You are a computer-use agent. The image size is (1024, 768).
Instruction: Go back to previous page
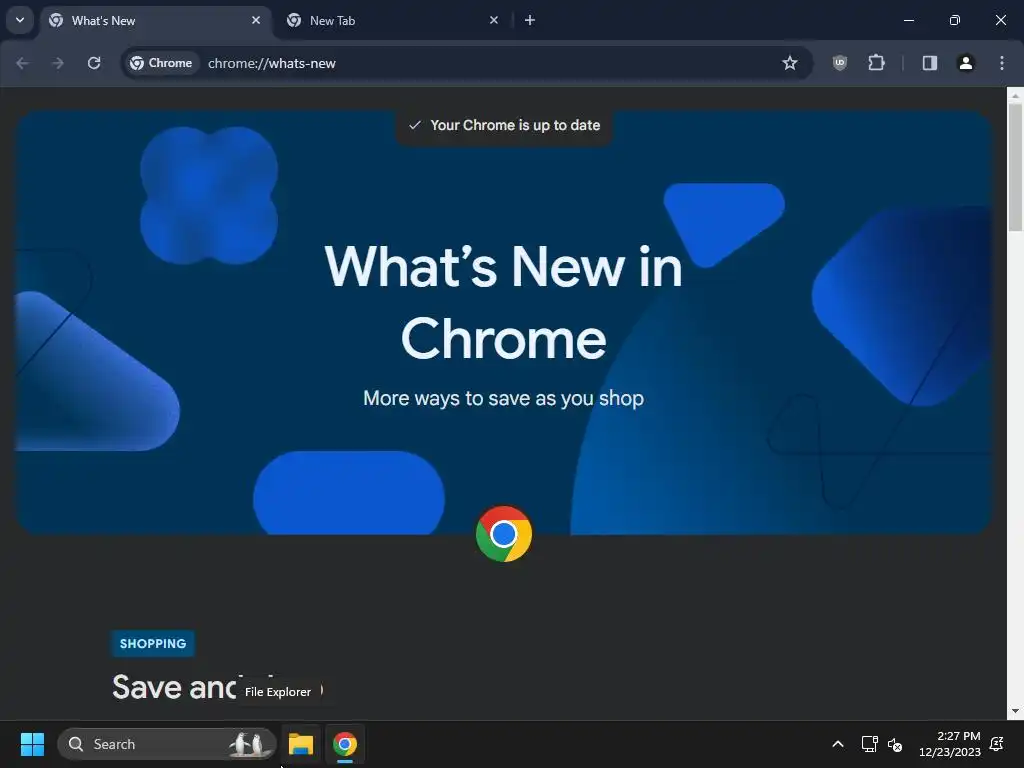click(x=22, y=63)
